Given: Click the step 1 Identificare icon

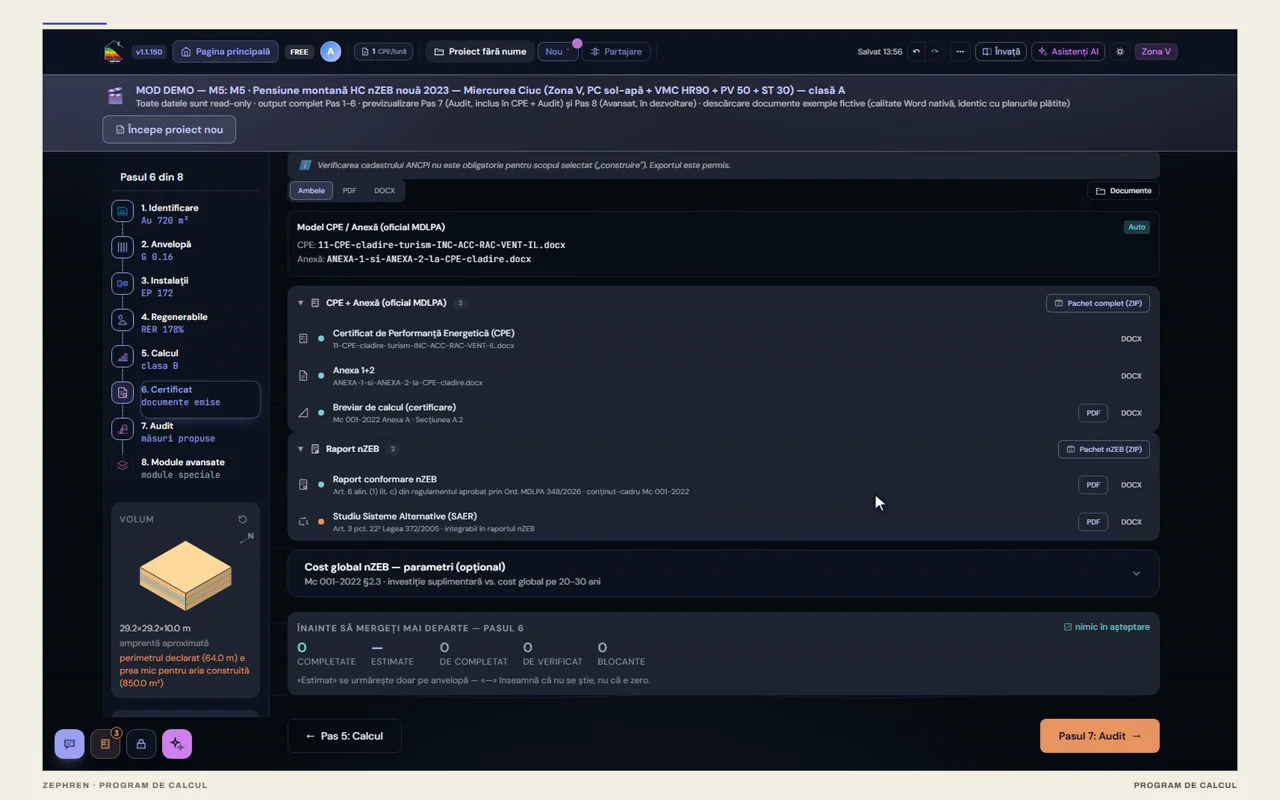Looking at the screenshot, I should click(x=122, y=211).
